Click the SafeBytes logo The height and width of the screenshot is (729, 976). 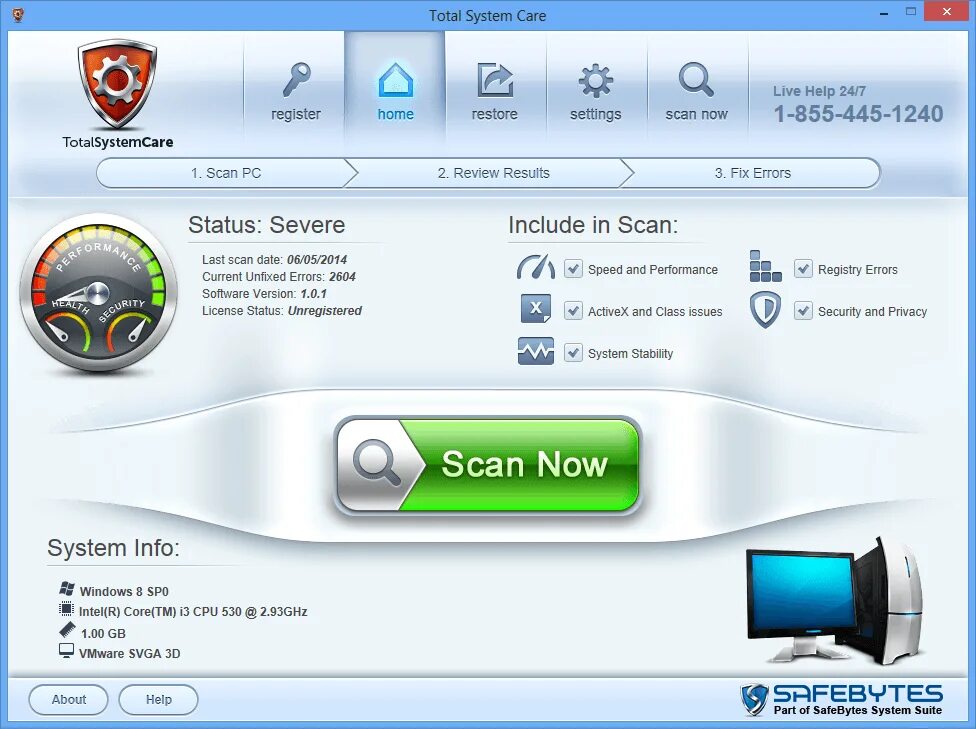coord(841,699)
